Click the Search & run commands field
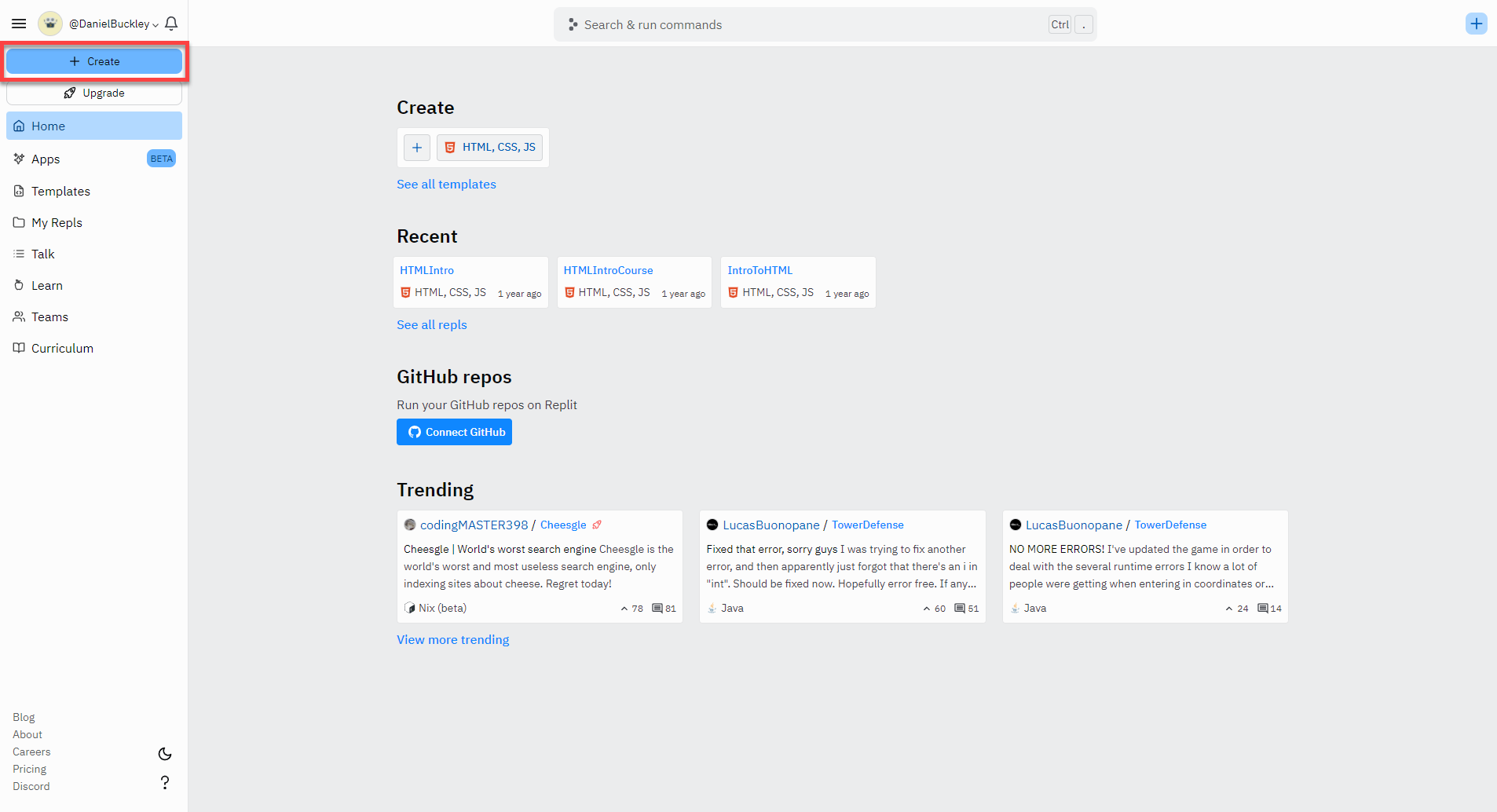This screenshot has width=1497, height=812. (825, 24)
